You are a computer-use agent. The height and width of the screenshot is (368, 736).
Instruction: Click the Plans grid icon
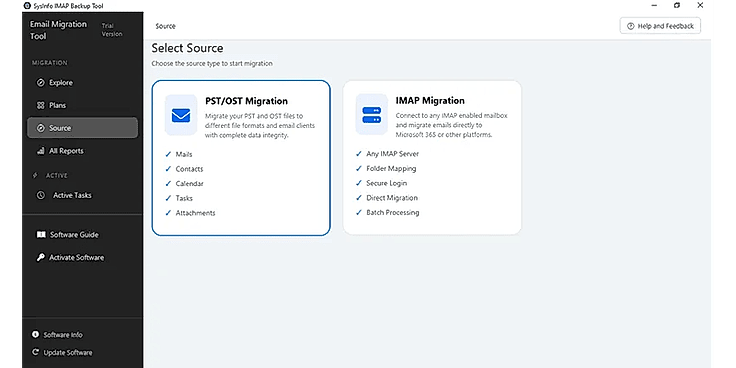click(40, 106)
